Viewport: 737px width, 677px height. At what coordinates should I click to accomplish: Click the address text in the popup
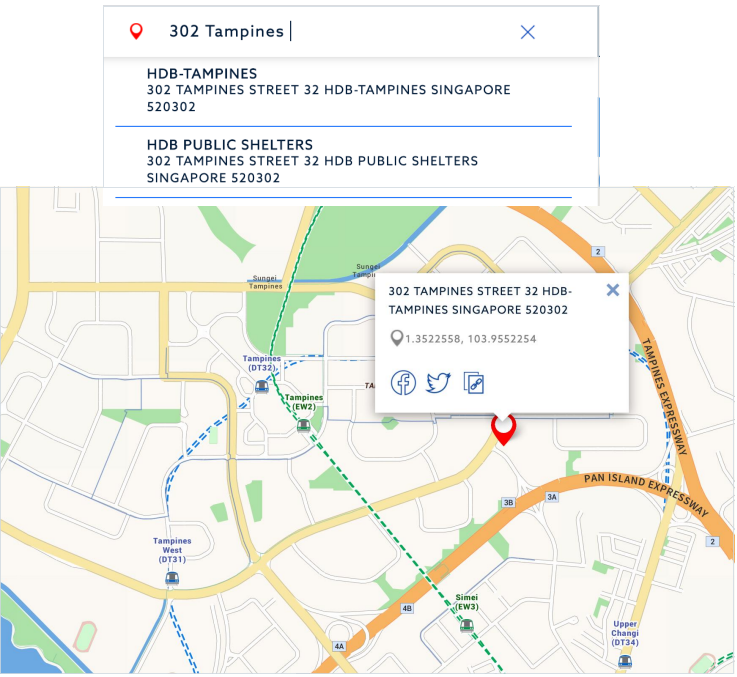click(480, 300)
